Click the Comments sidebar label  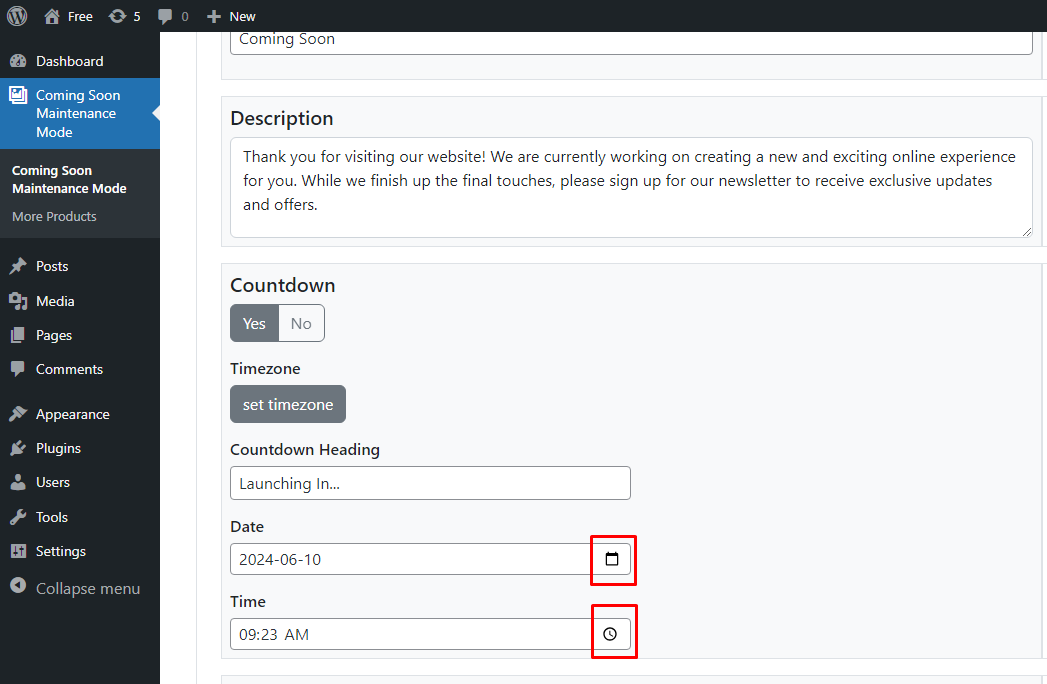click(69, 369)
